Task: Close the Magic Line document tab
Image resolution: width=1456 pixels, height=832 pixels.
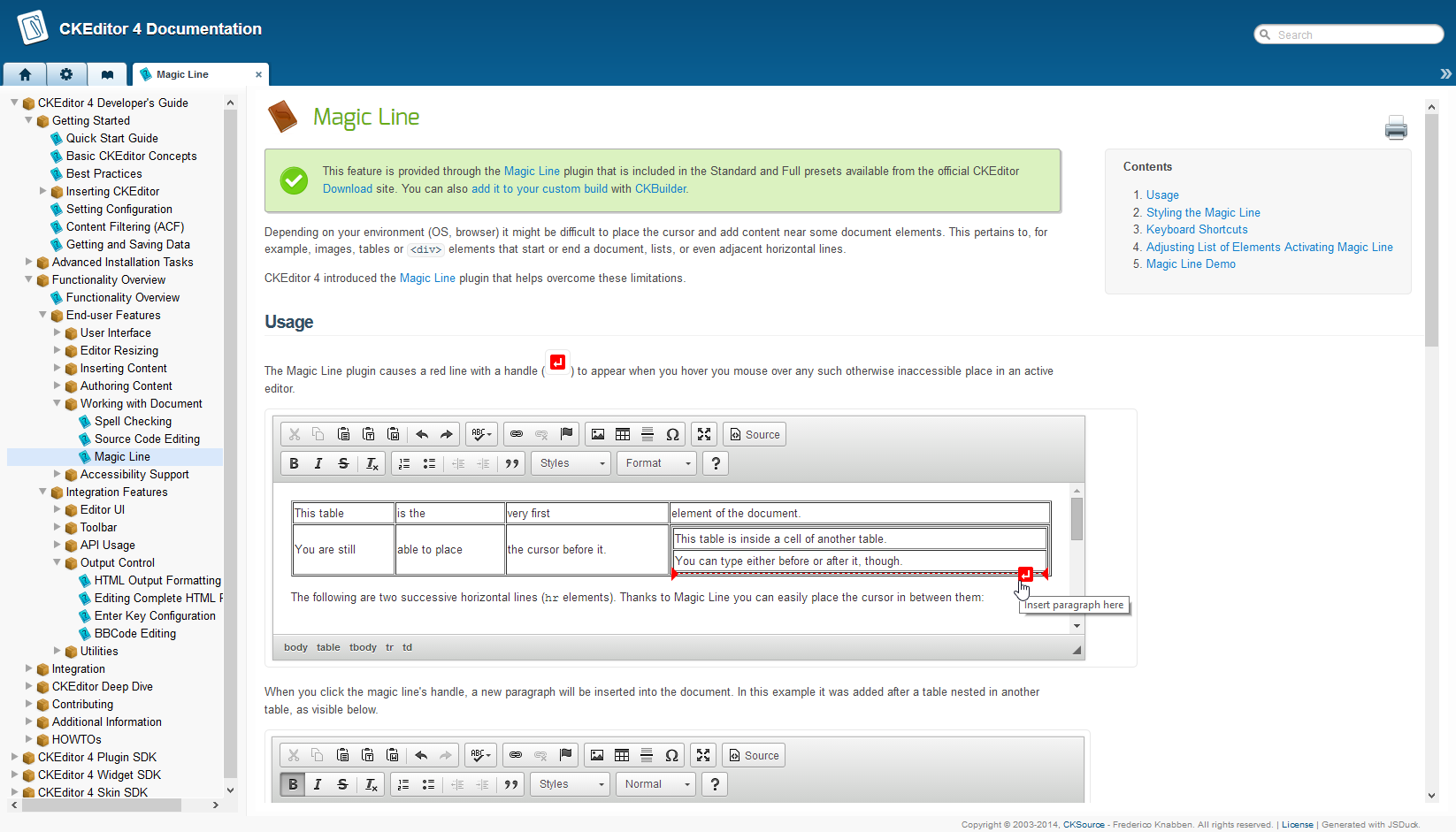Action: point(258,74)
